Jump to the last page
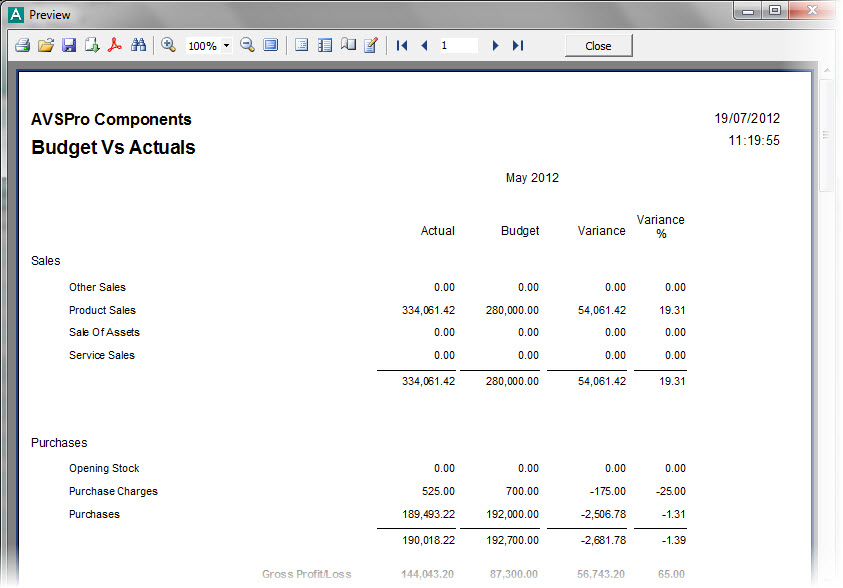This screenshot has height=588, width=843. click(517, 46)
